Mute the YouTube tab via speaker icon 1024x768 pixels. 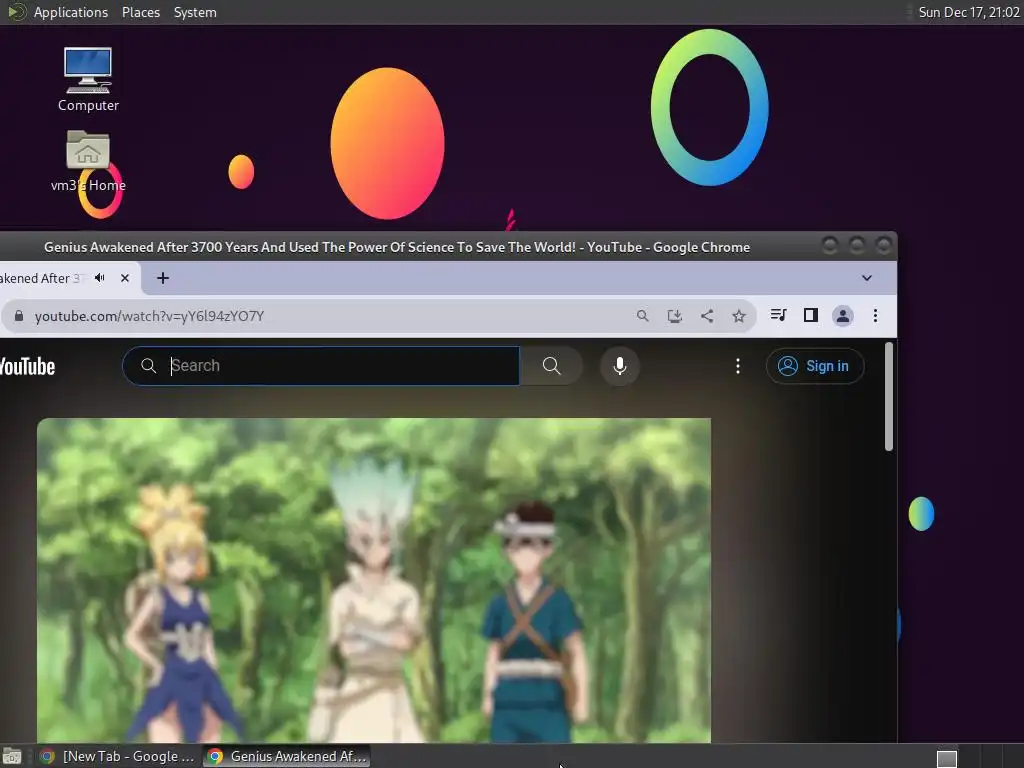point(100,278)
